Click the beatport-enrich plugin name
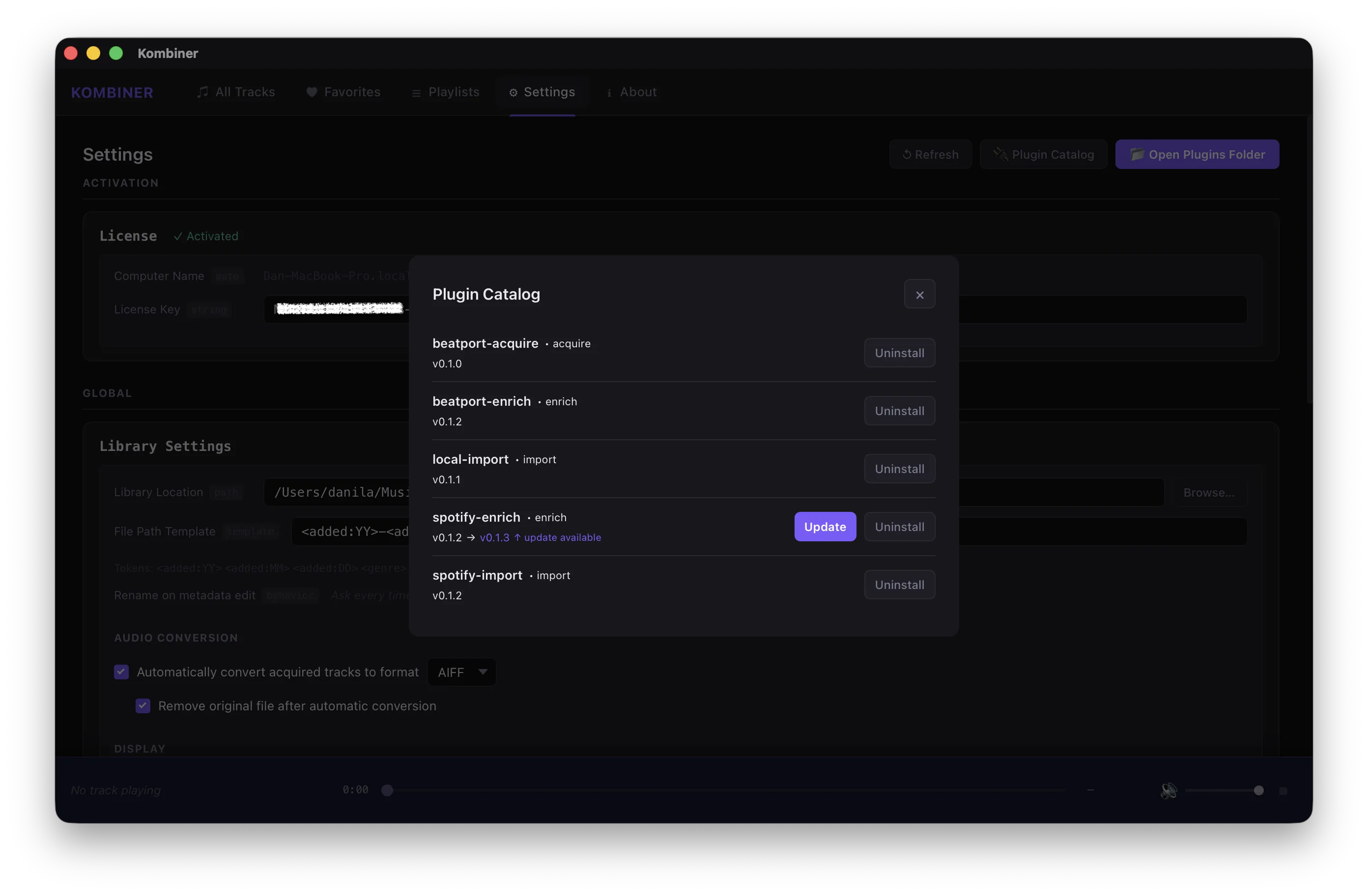The width and height of the screenshot is (1368, 896). pyautogui.click(x=482, y=401)
